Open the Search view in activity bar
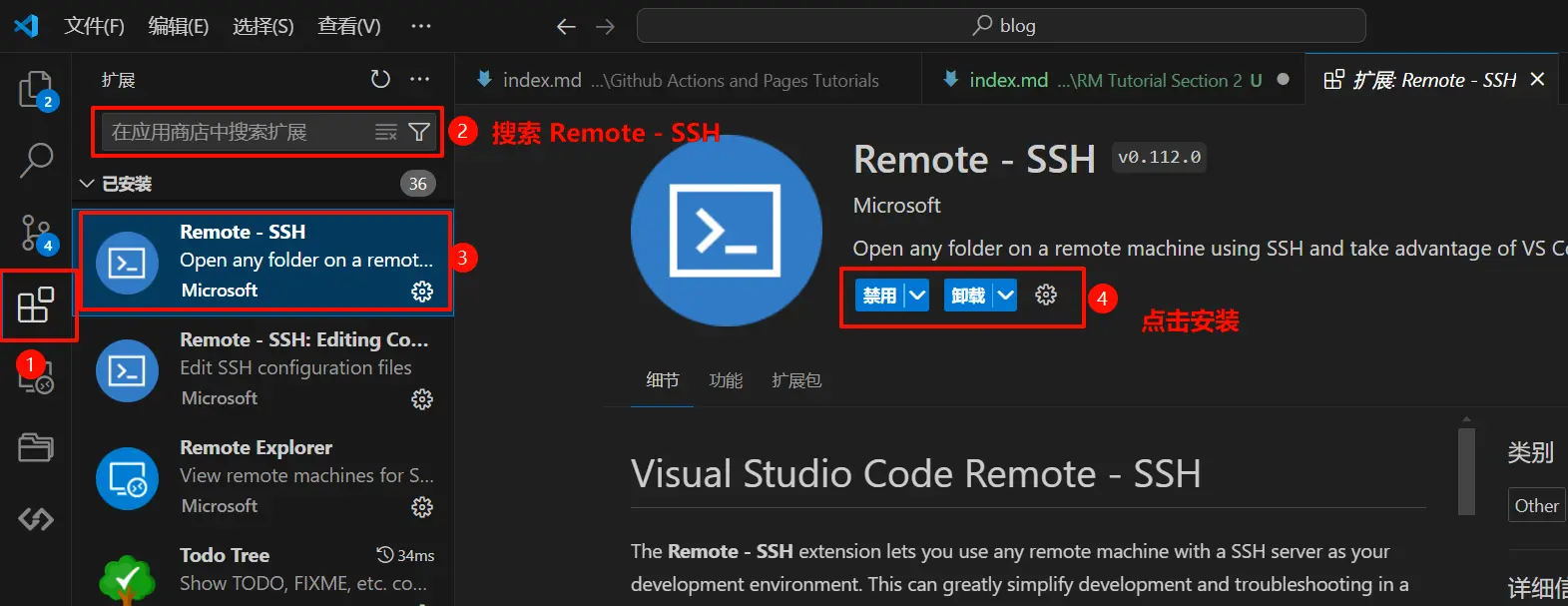 click(36, 160)
